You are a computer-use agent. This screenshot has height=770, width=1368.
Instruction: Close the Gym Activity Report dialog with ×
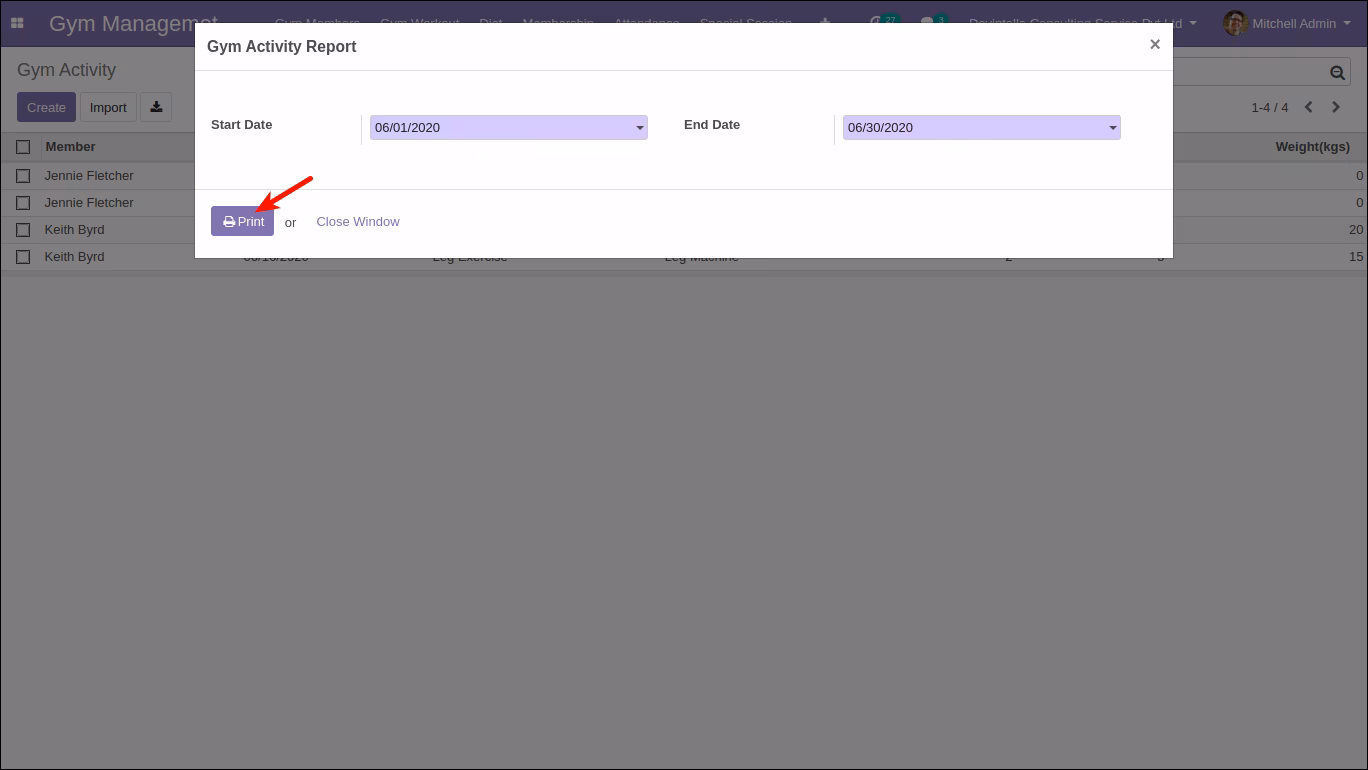[x=1155, y=45]
